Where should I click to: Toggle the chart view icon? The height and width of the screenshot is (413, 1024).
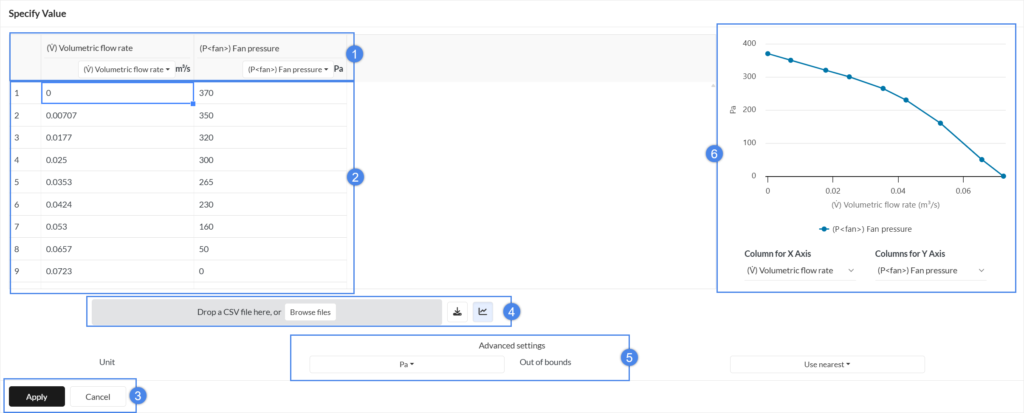(483, 312)
